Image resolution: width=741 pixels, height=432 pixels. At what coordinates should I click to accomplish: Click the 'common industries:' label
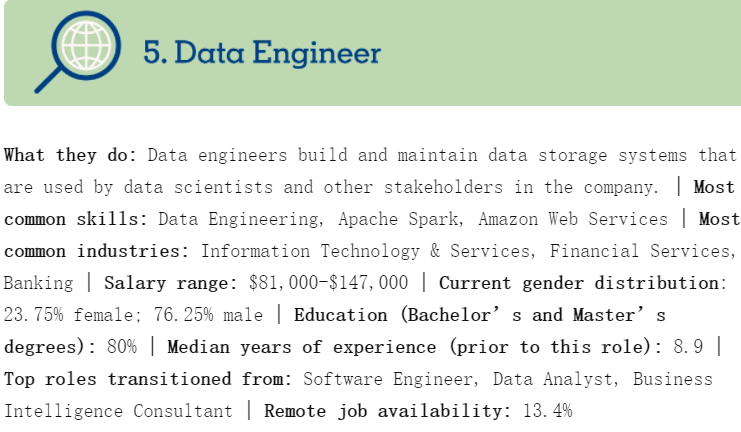(x=96, y=251)
